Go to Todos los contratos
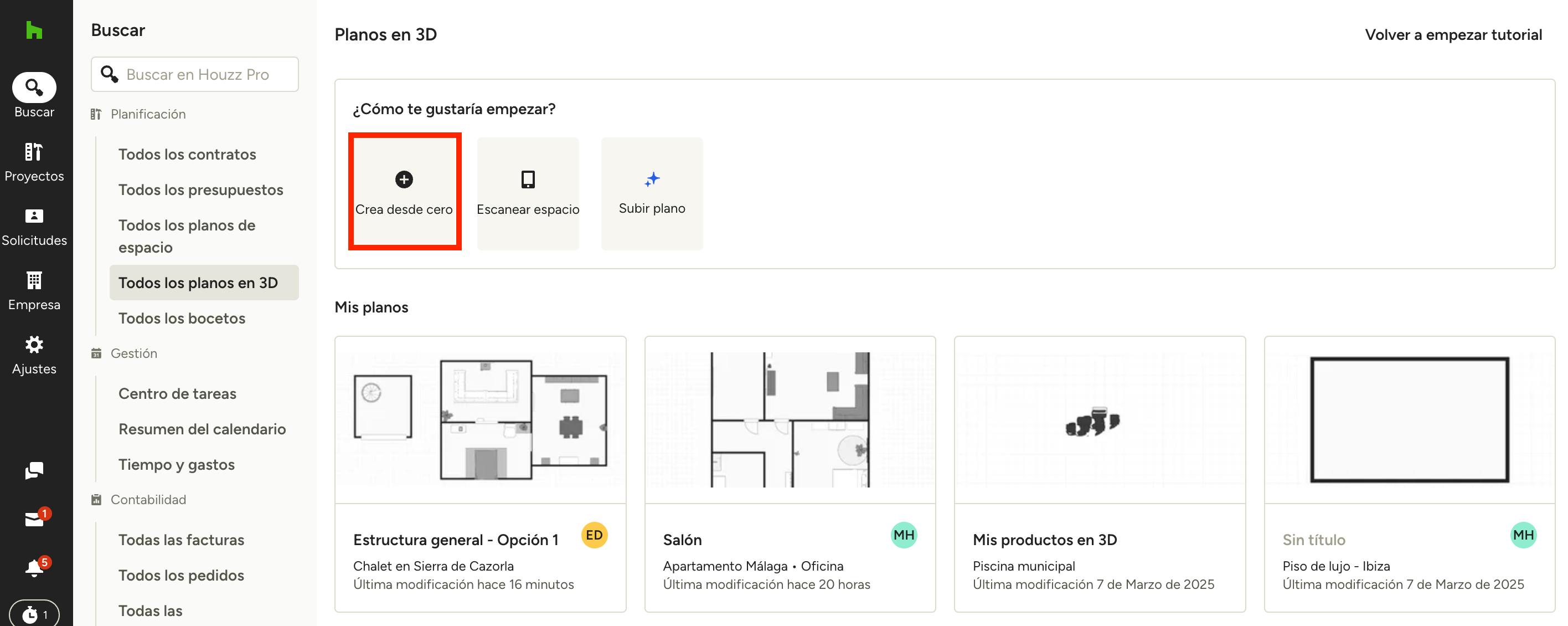The height and width of the screenshot is (626, 1568). click(x=187, y=155)
